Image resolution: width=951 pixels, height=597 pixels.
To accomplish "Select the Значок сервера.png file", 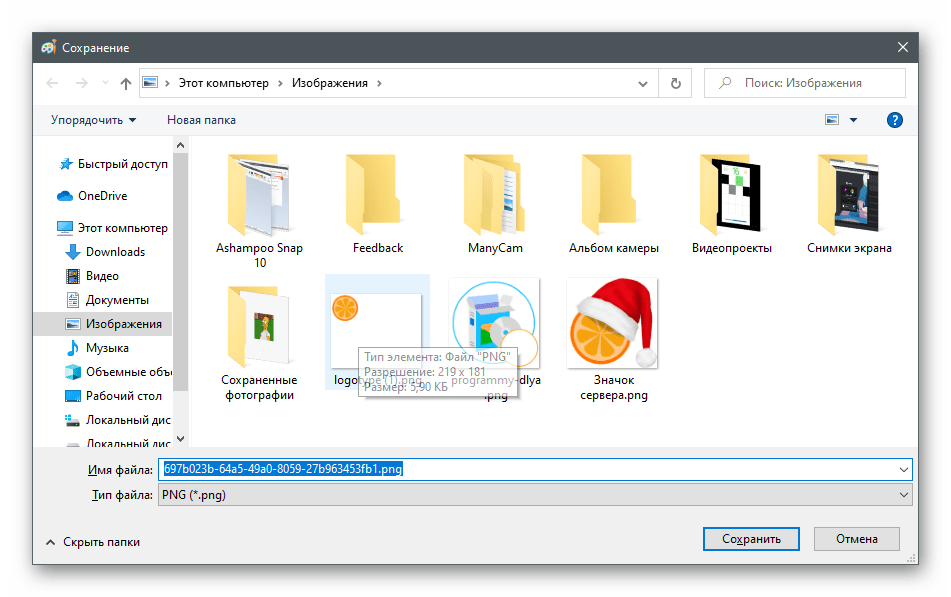I will click(614, 340).
